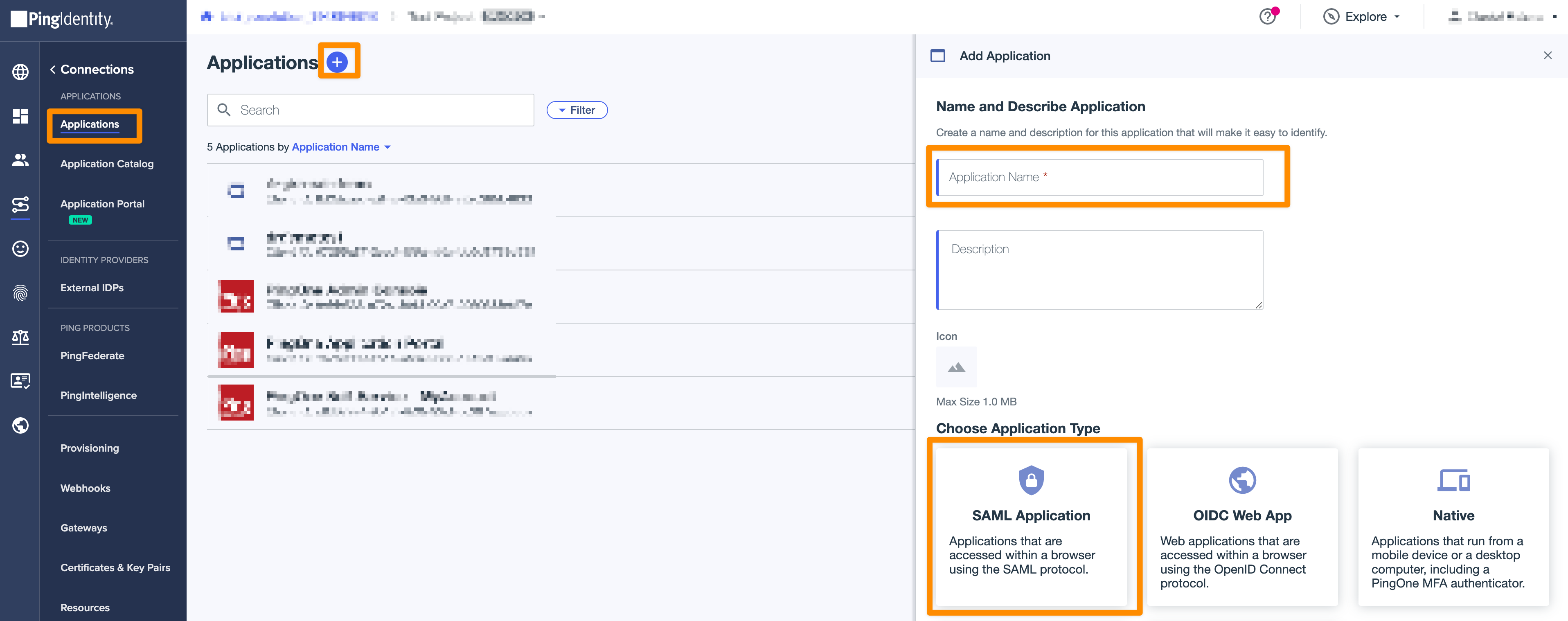Click the PingIdentity logo

coord(61,20)
